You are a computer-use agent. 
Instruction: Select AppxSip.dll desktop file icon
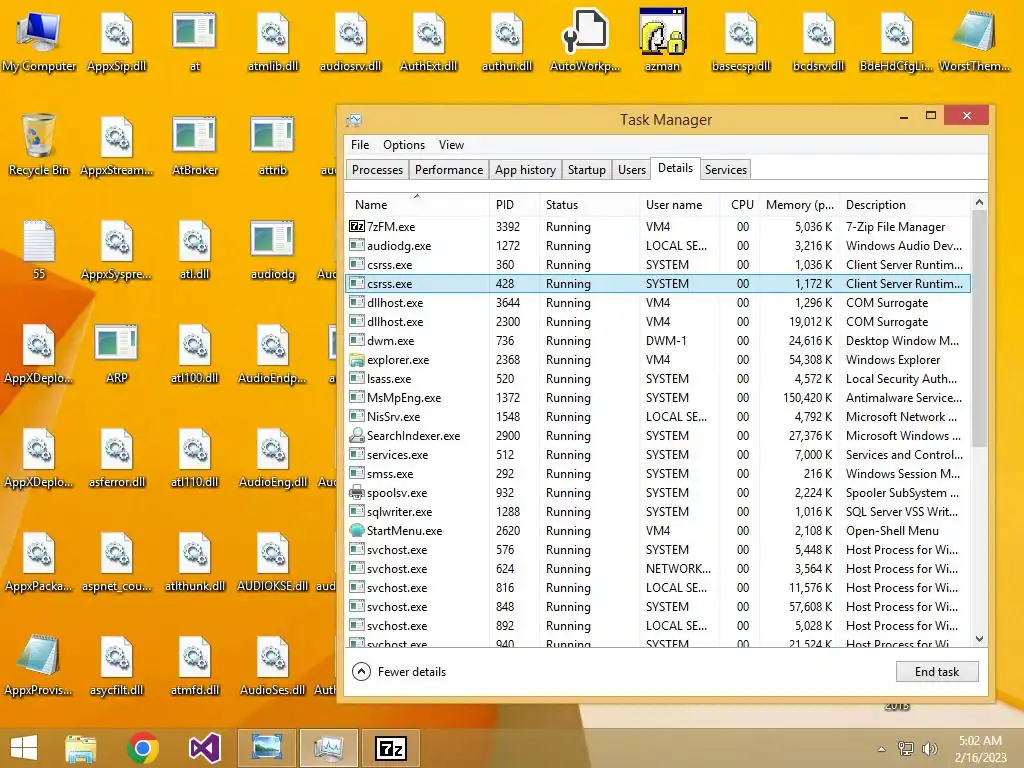(117, 40)
